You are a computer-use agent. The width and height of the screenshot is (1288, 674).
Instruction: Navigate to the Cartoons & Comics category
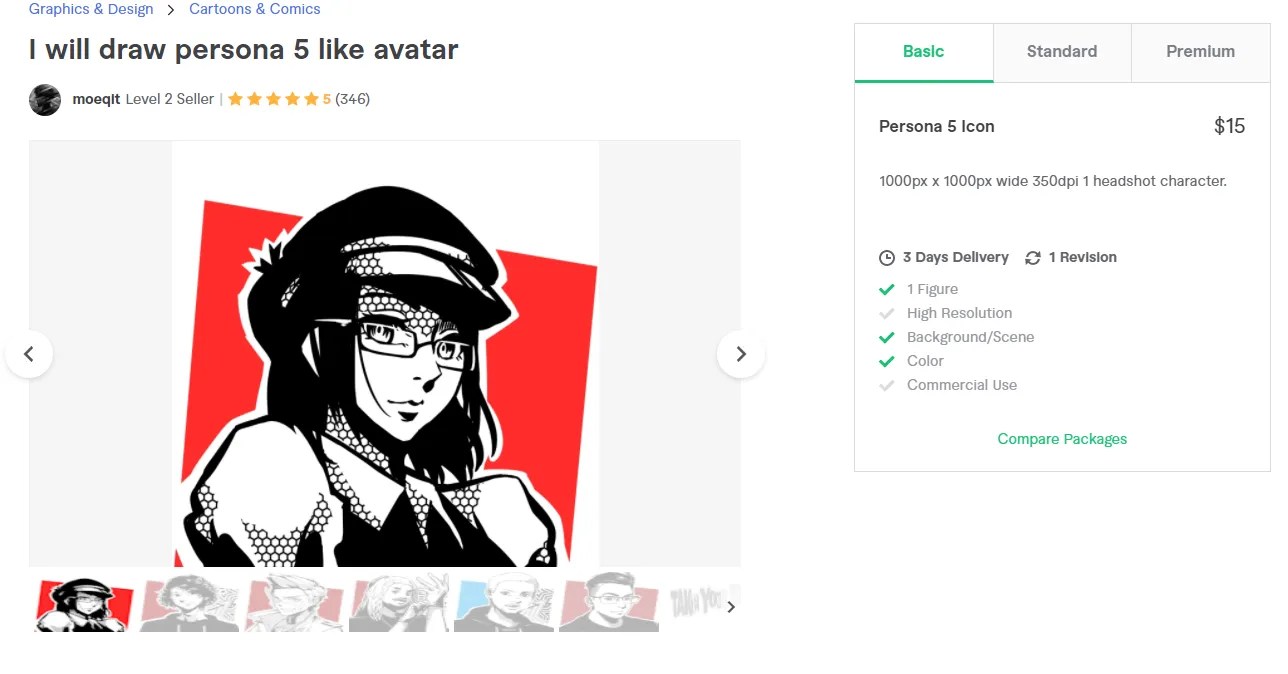point(254,9)
